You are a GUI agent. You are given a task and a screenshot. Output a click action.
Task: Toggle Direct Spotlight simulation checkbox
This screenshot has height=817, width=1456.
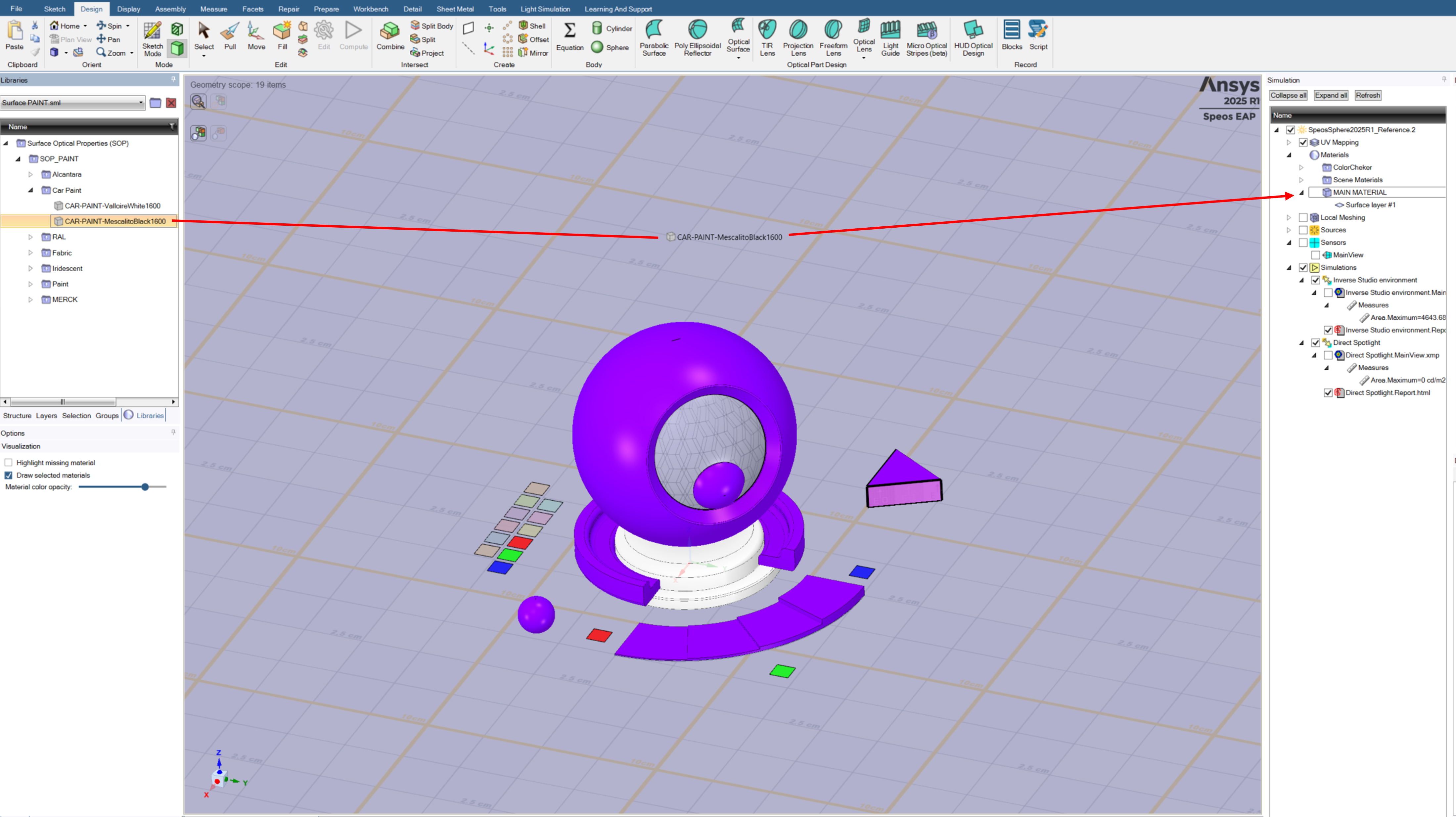(x=1315, y=342)
